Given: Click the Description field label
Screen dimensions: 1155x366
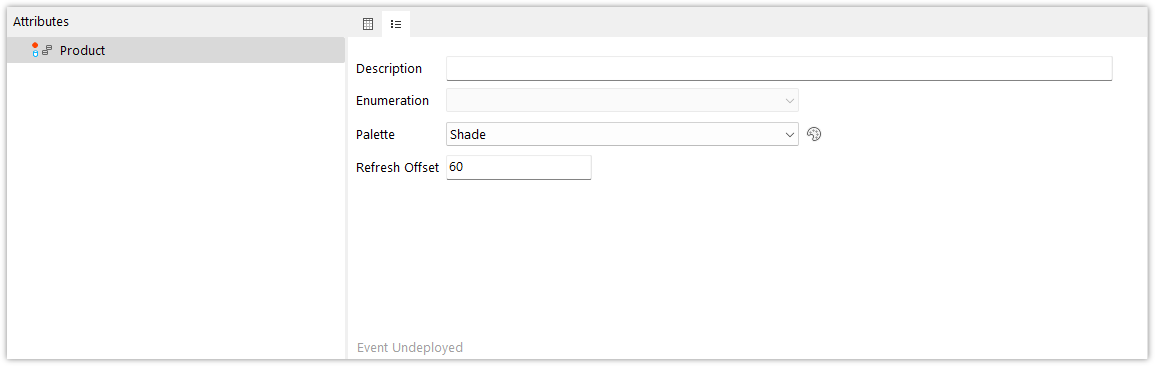Looking at the screenshot, I should 389,68.
